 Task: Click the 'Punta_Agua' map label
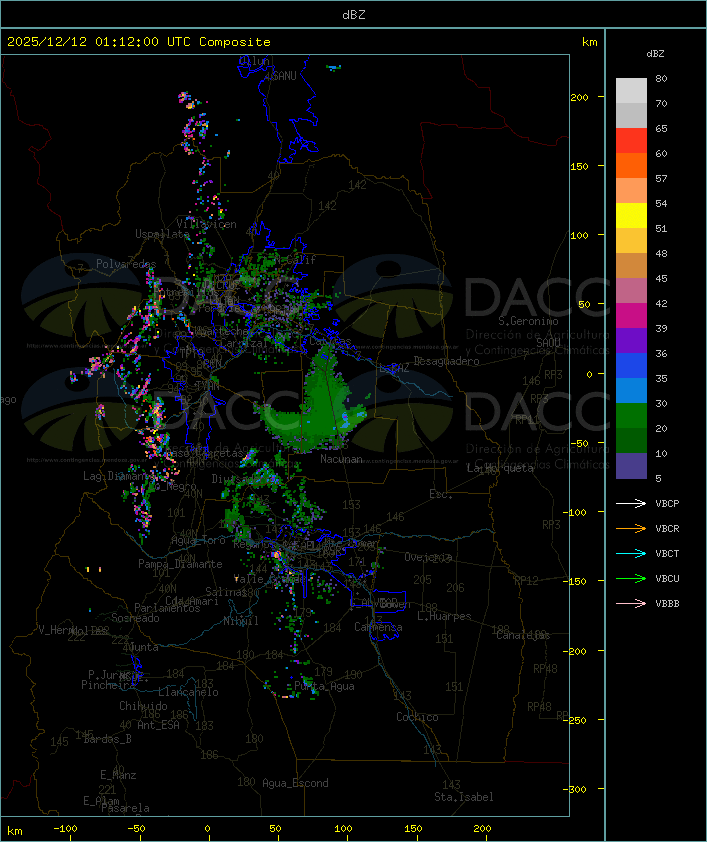click(x=324, y=686)
